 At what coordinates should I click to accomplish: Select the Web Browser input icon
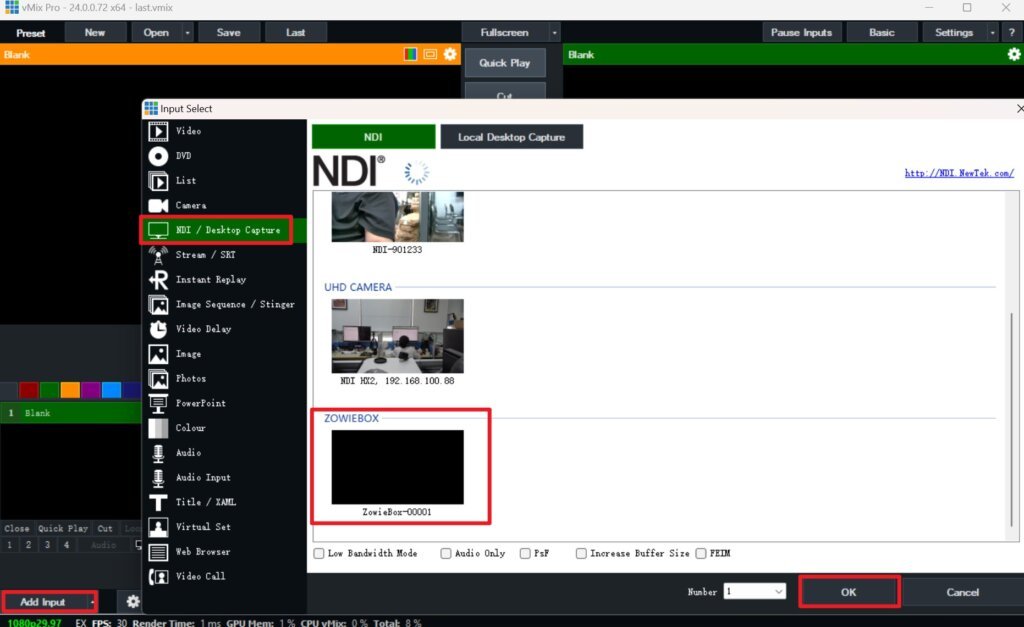tap(158, 552)
